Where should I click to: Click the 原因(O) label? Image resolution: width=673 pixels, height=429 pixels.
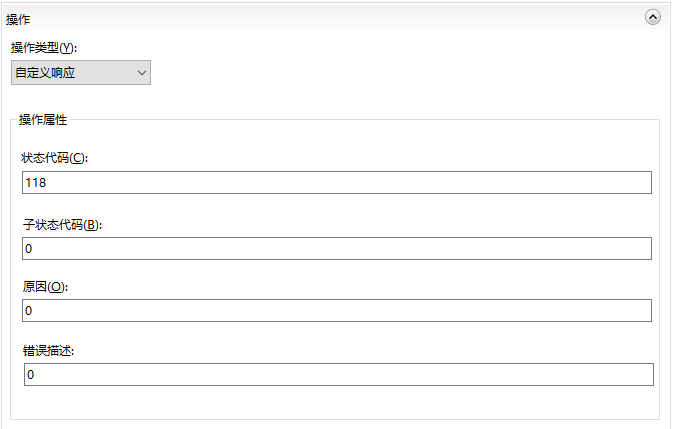(x=45, y=287)
